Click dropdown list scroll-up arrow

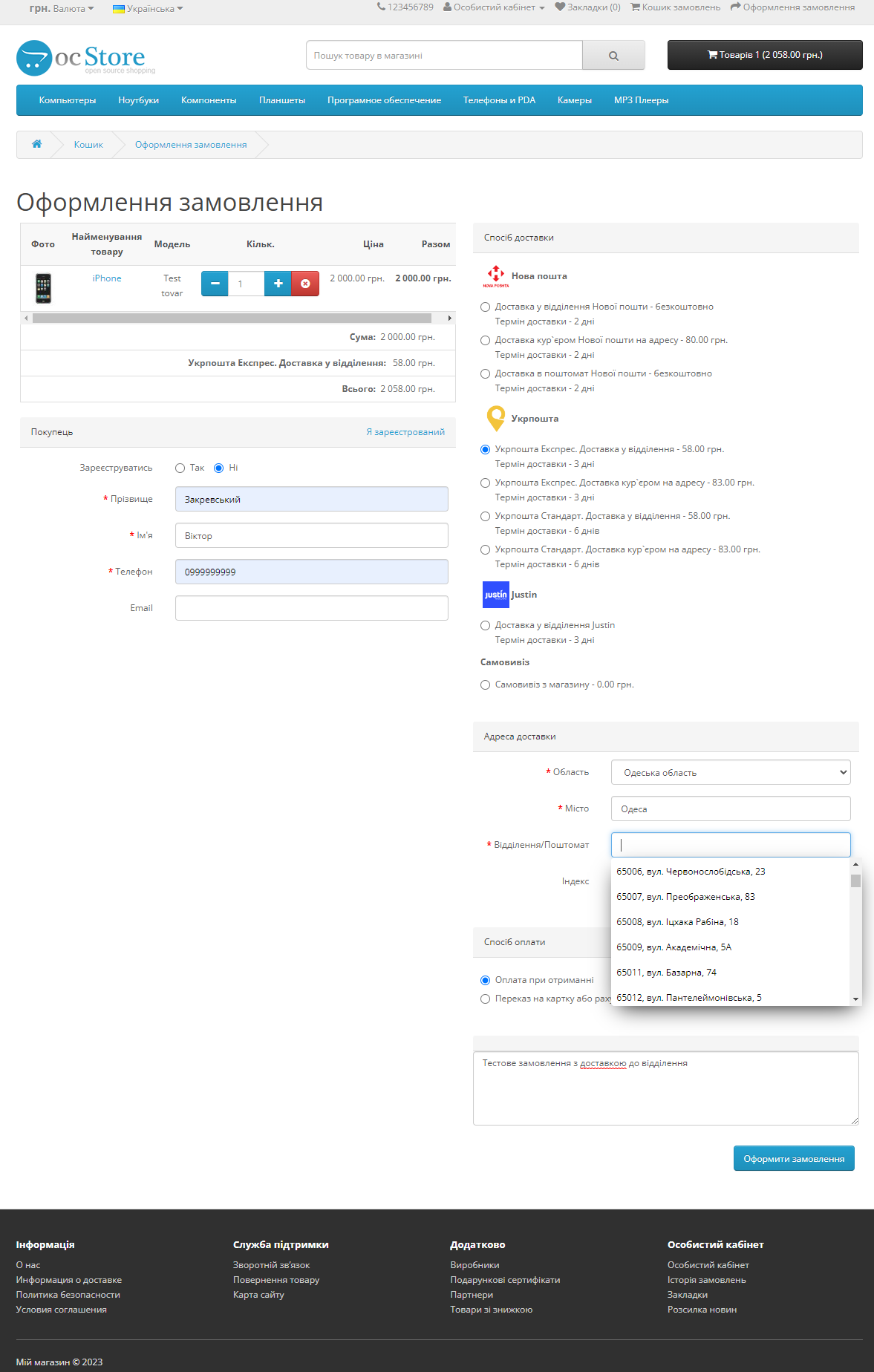coord(855,865)
